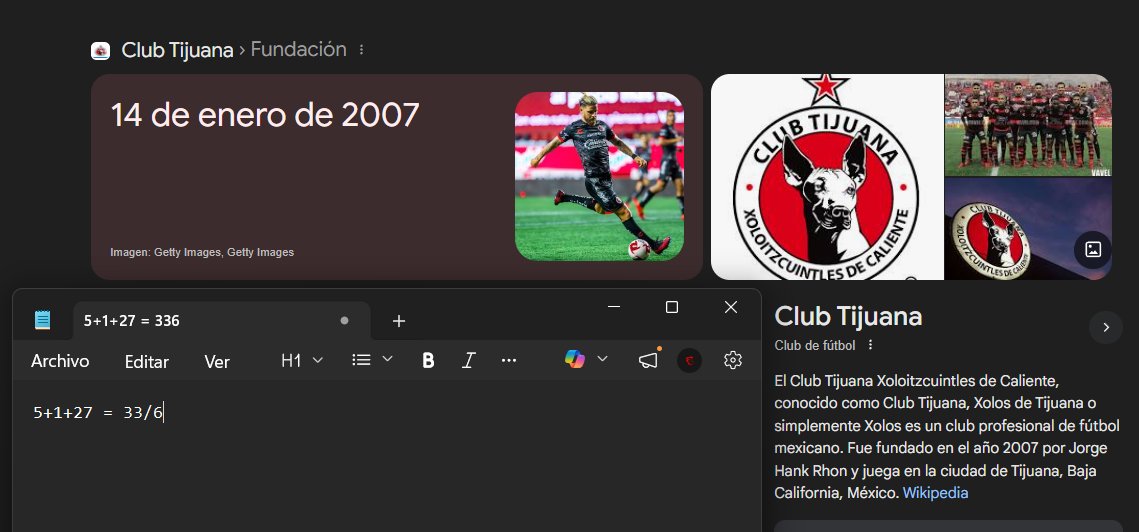
Task: Click the list formatting icon
Action: tap(362, 360)
